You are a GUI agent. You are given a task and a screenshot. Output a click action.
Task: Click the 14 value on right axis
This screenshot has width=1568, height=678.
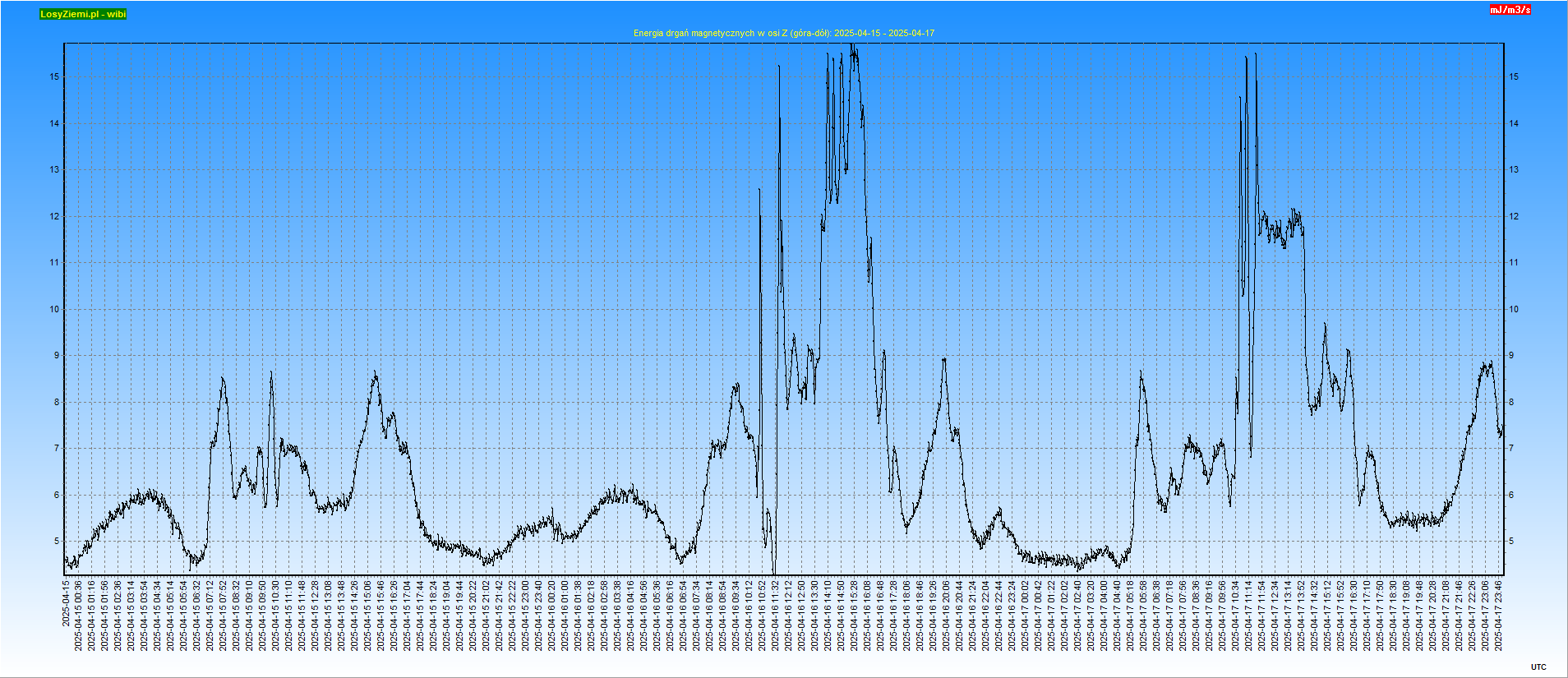(x=1514, y=124)
